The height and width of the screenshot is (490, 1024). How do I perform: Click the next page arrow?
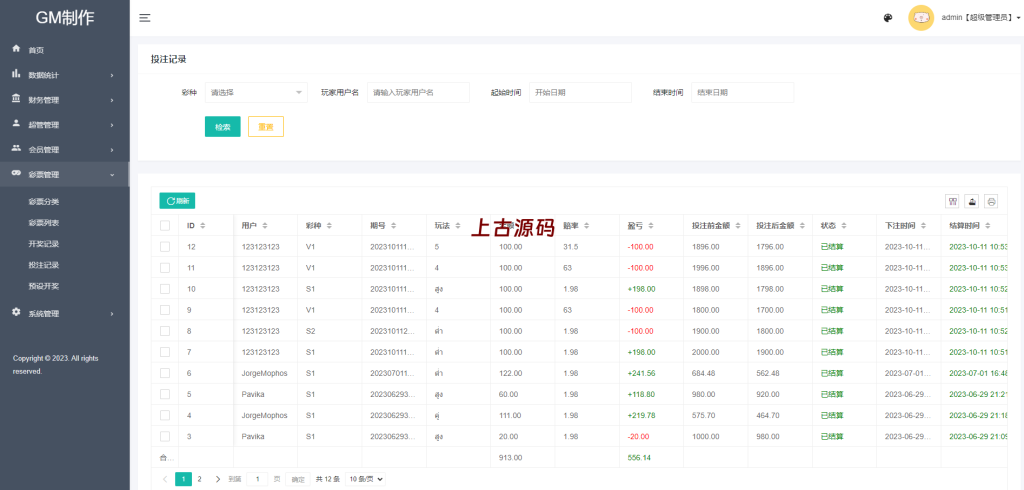pos(218,479)
